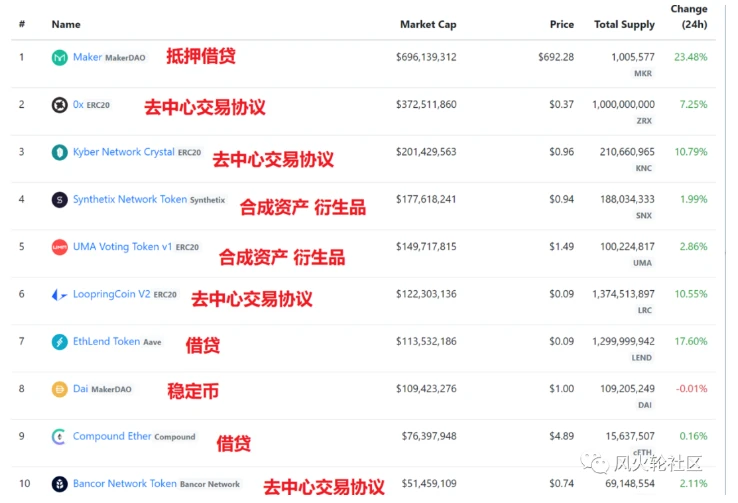This screenshot has height=503, width=738.
Task: Click the LoopringCoin V2 logo icon
Action: (x=59, y=295)
